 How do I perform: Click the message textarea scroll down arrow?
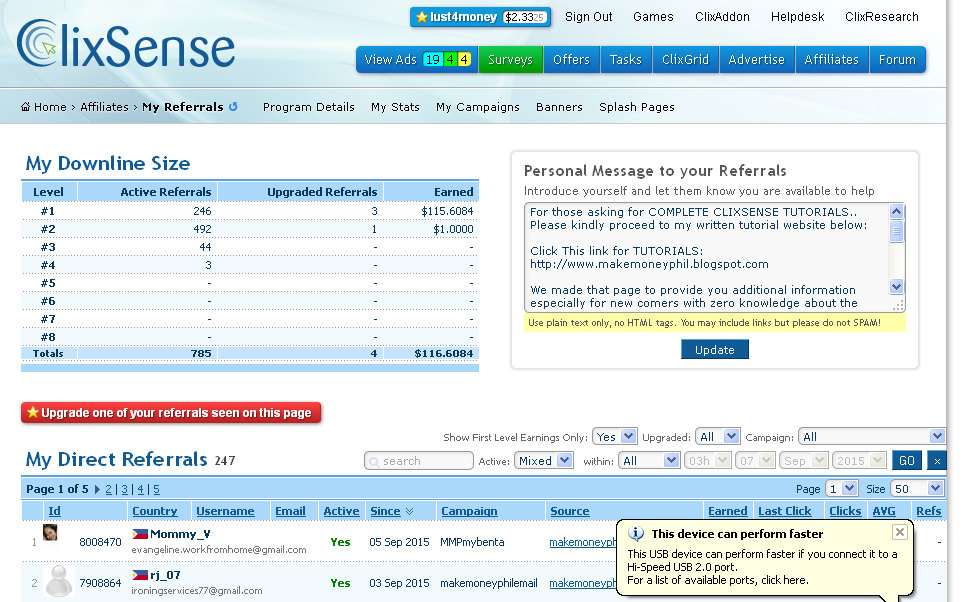(896, 286)
